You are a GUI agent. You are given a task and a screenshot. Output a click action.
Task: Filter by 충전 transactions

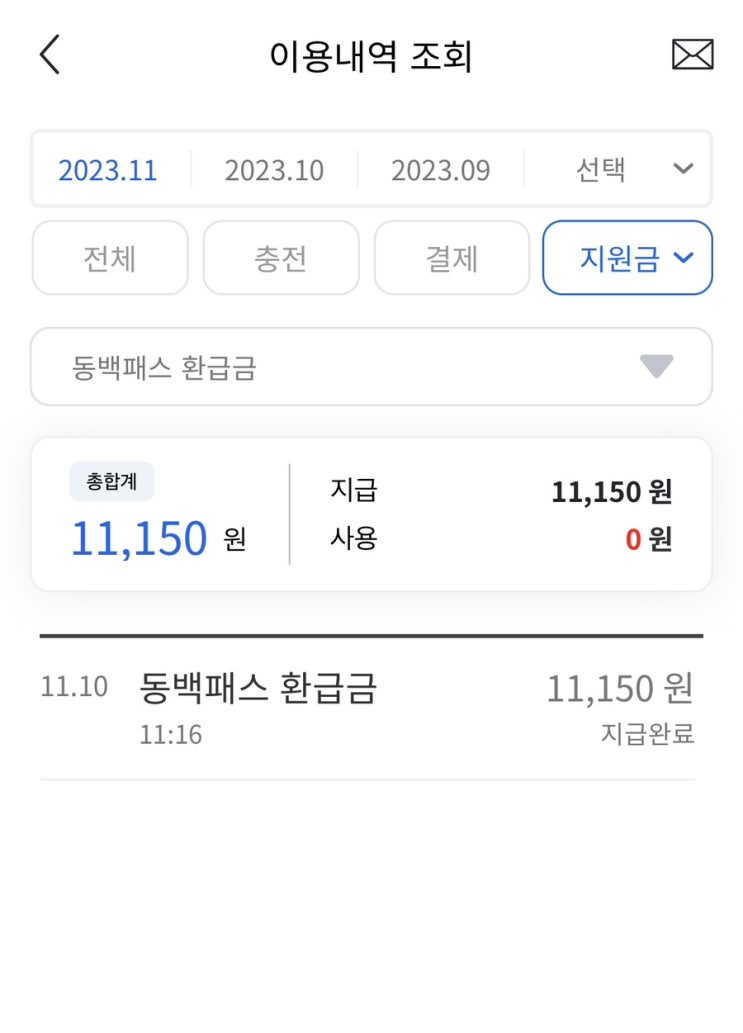pos(281,258)
